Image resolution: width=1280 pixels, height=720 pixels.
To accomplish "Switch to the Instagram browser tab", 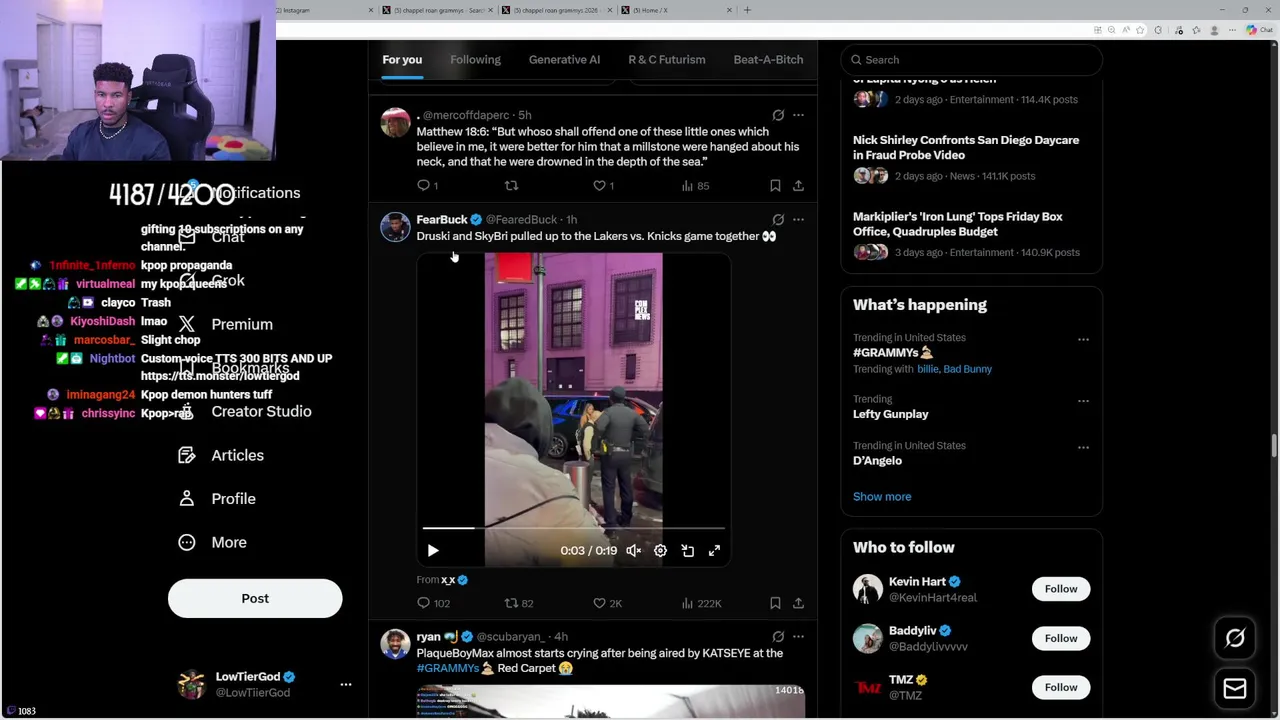I will pyautogui.click(x=319, y=10).
